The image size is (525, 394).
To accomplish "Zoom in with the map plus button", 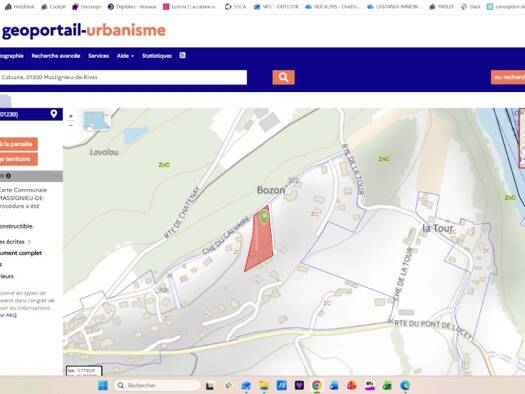I will [71, 116].
